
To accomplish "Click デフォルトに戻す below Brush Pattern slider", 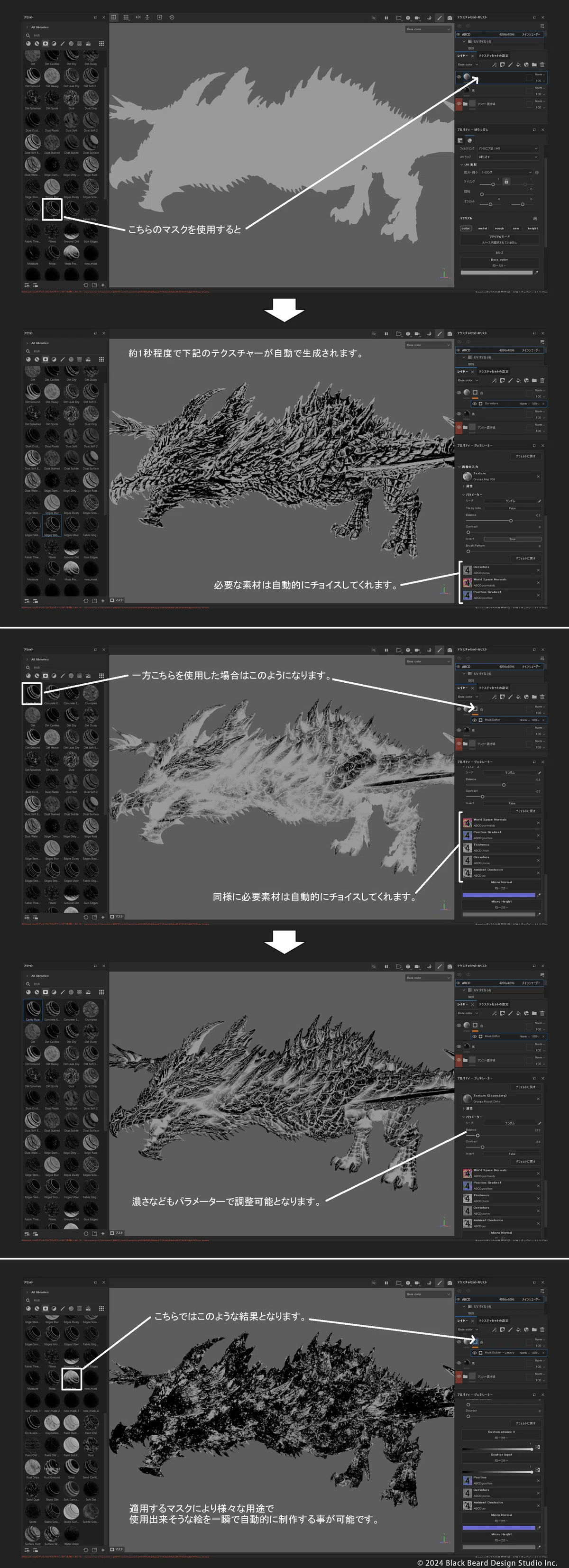I will point(526,559).
